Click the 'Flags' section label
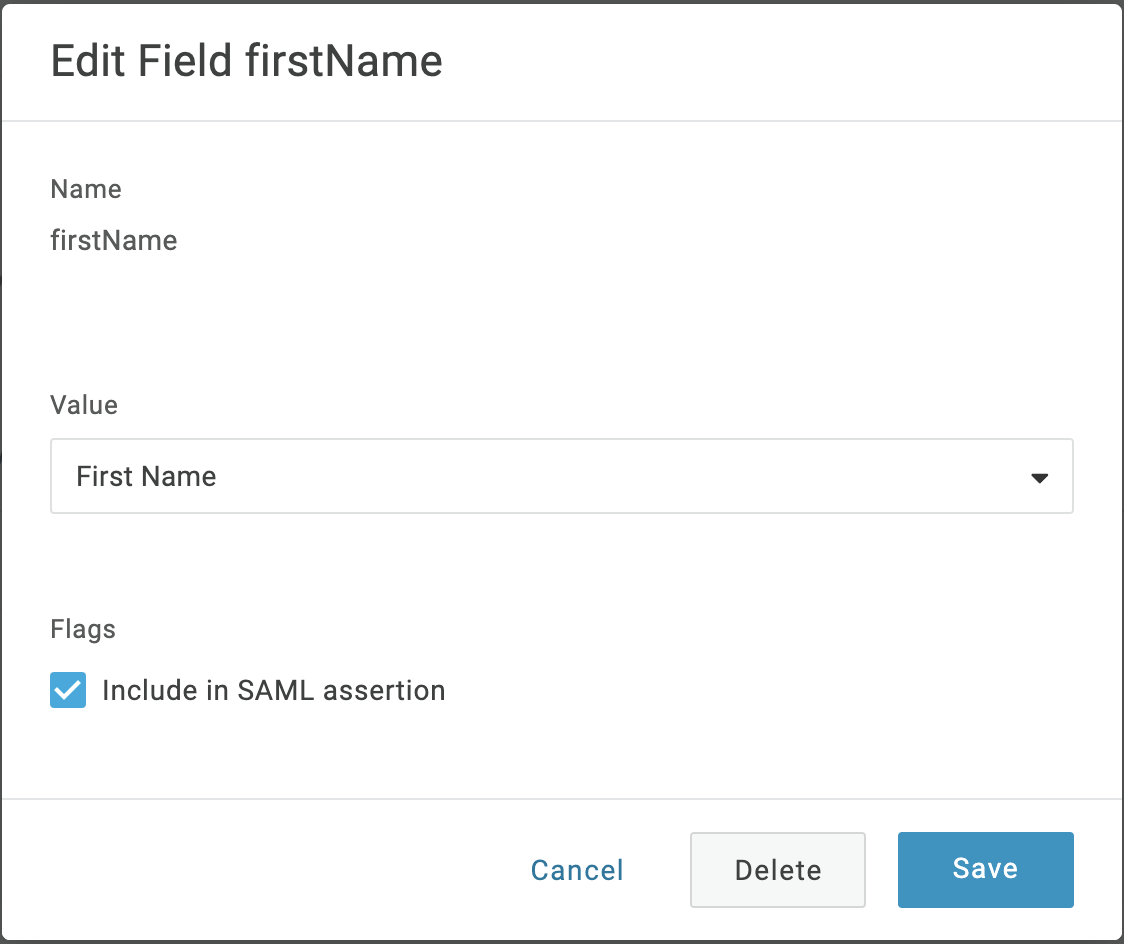This screenshot has height=944, width=1124. (x=83, y=629)
